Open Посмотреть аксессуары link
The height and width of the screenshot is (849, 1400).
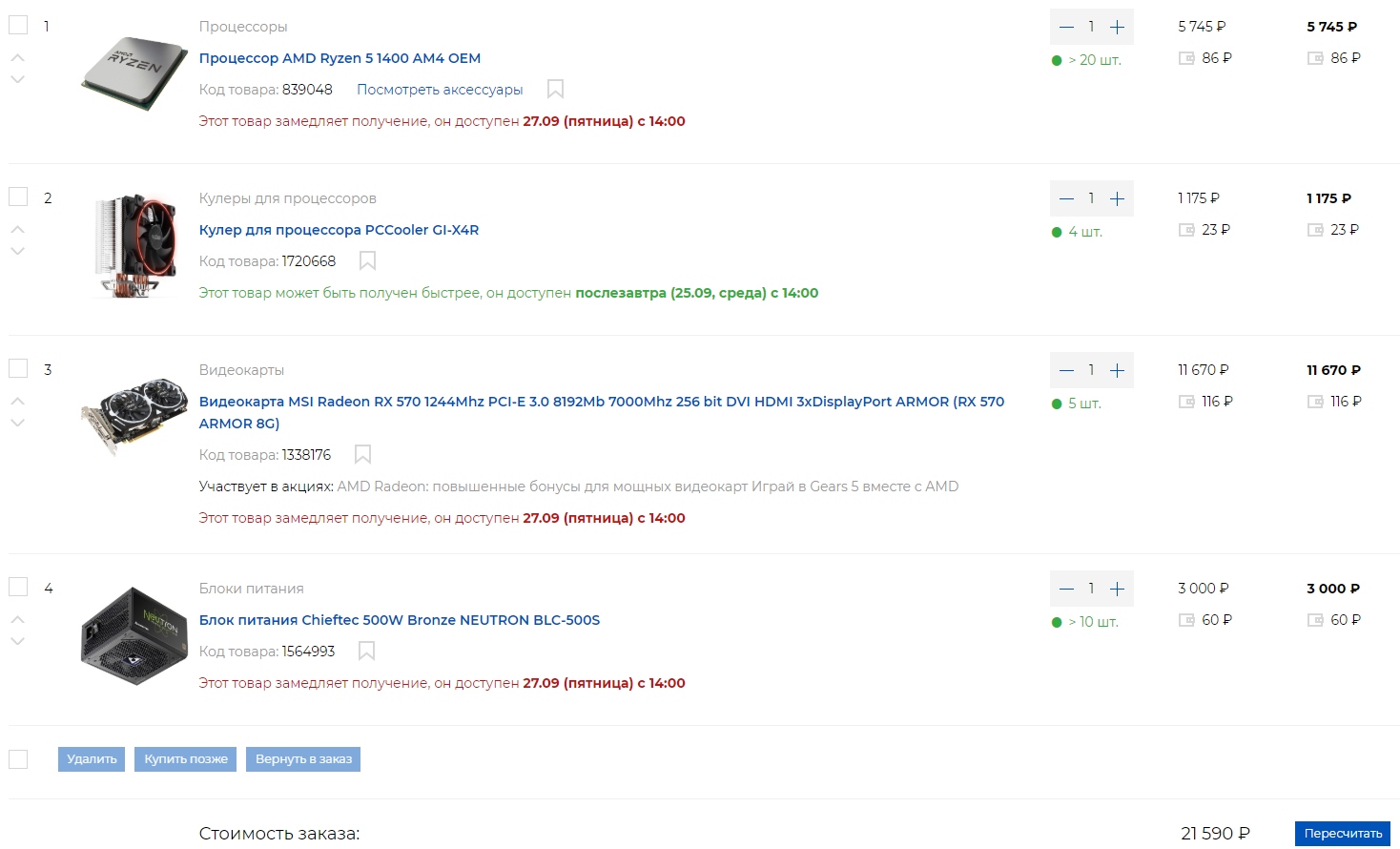click(x=440, y=90)
